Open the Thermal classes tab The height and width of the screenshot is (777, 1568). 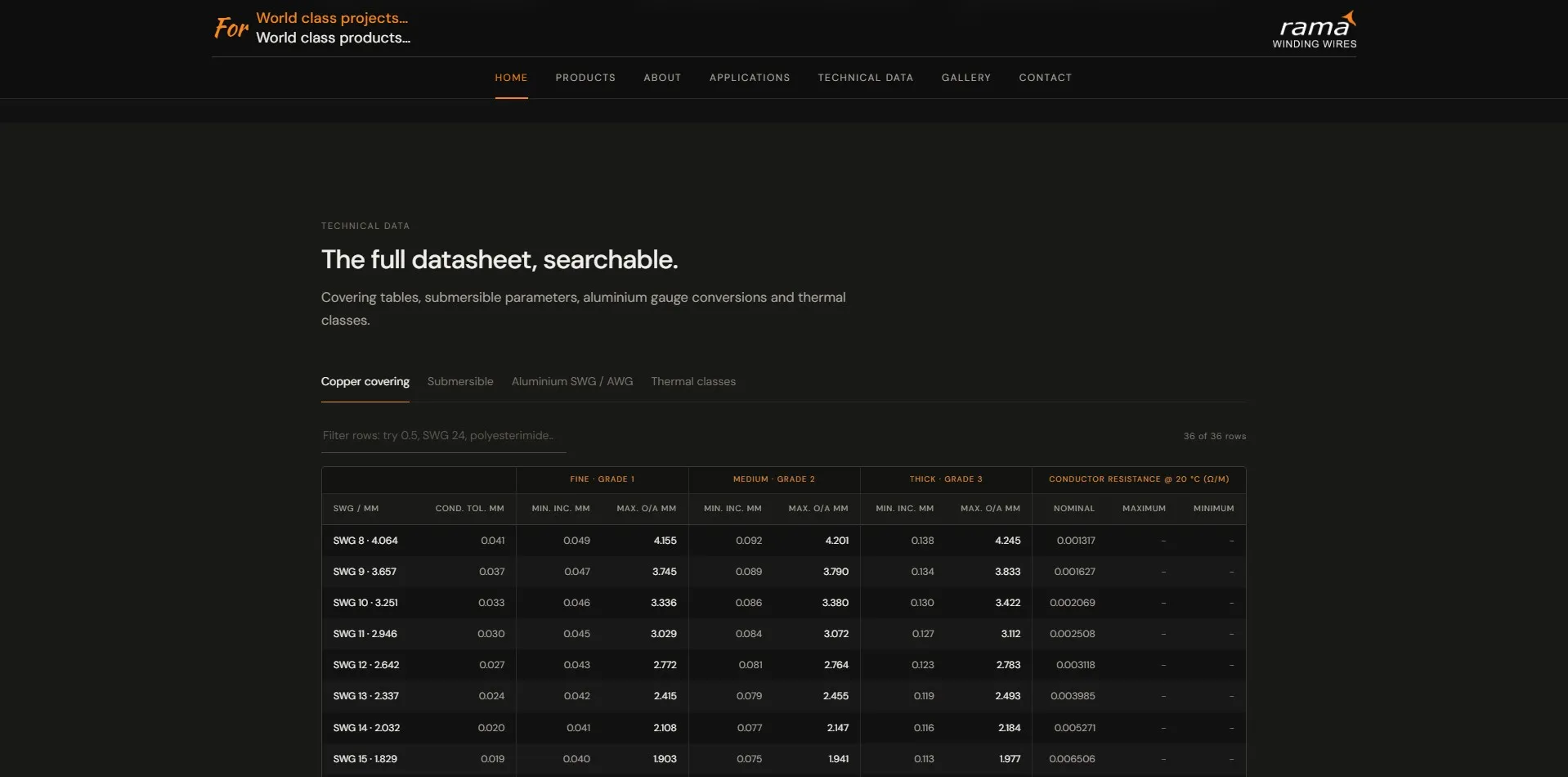click(x=693, y=382)
